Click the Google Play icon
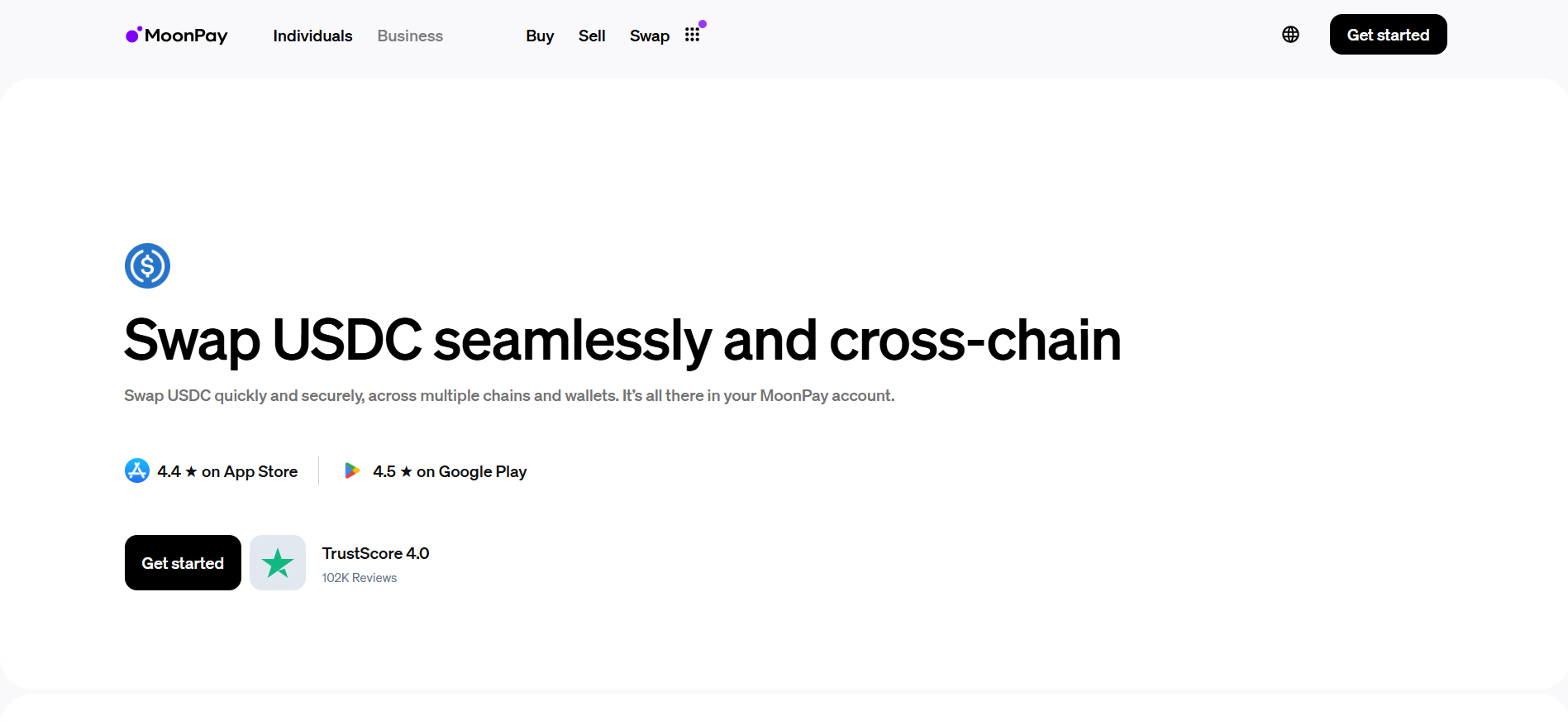 coord(353,470)
